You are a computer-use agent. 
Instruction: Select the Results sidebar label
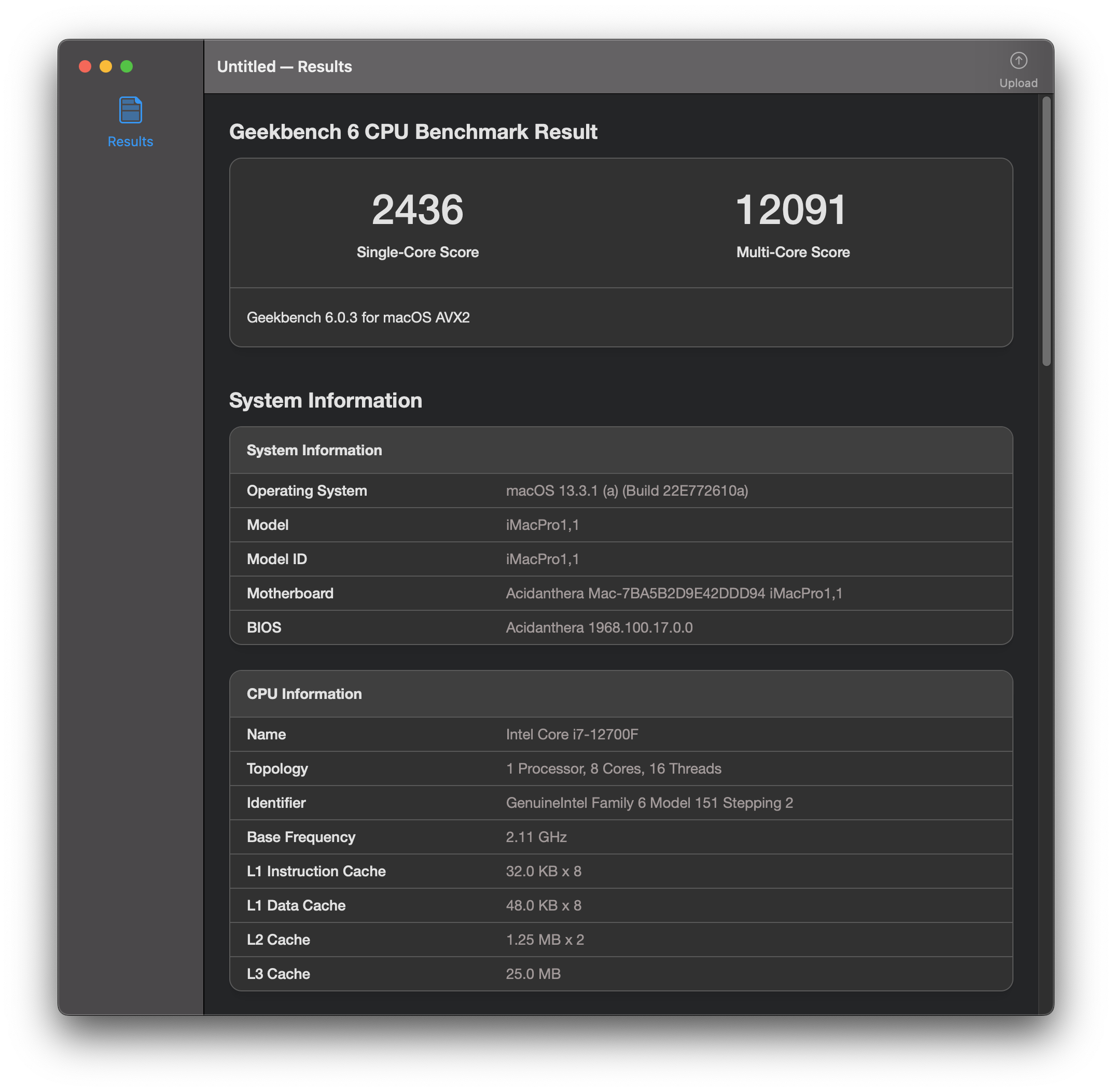coord(130,142)
